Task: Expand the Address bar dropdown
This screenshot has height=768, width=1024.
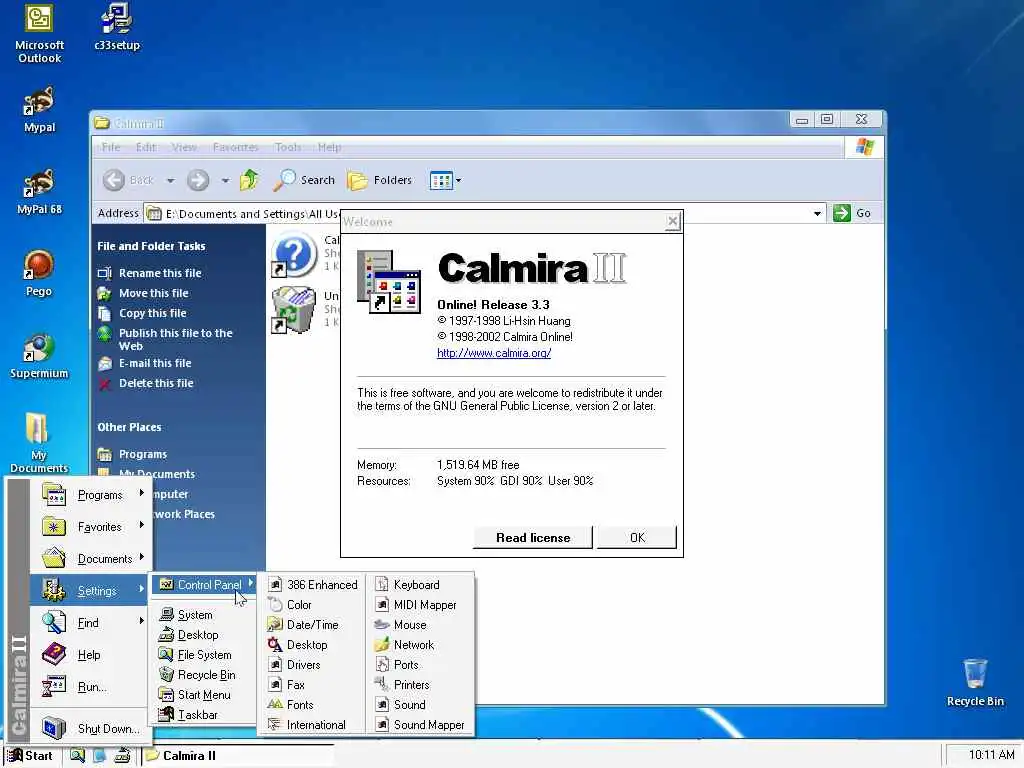Action: 817,214
